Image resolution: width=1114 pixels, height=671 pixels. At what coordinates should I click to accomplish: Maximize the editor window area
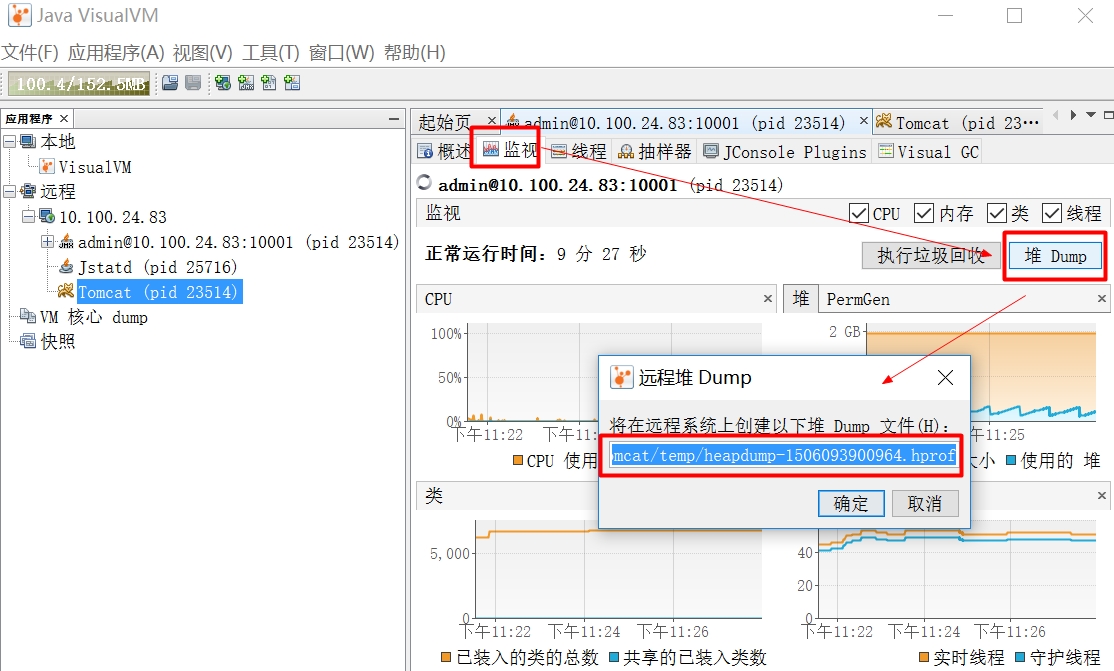tap(1108, 115)
